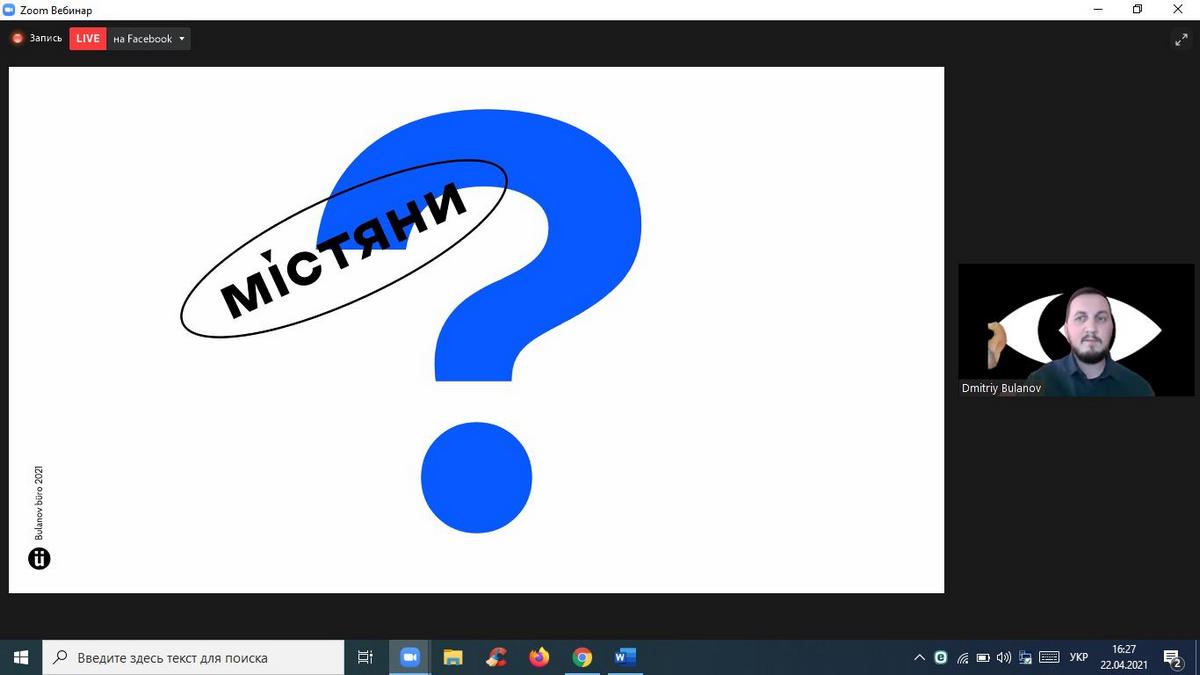Expand the 'на Facebook' live stream dropdown
The width and height of the screenshot is (1200, 675).
coord(182,39)
